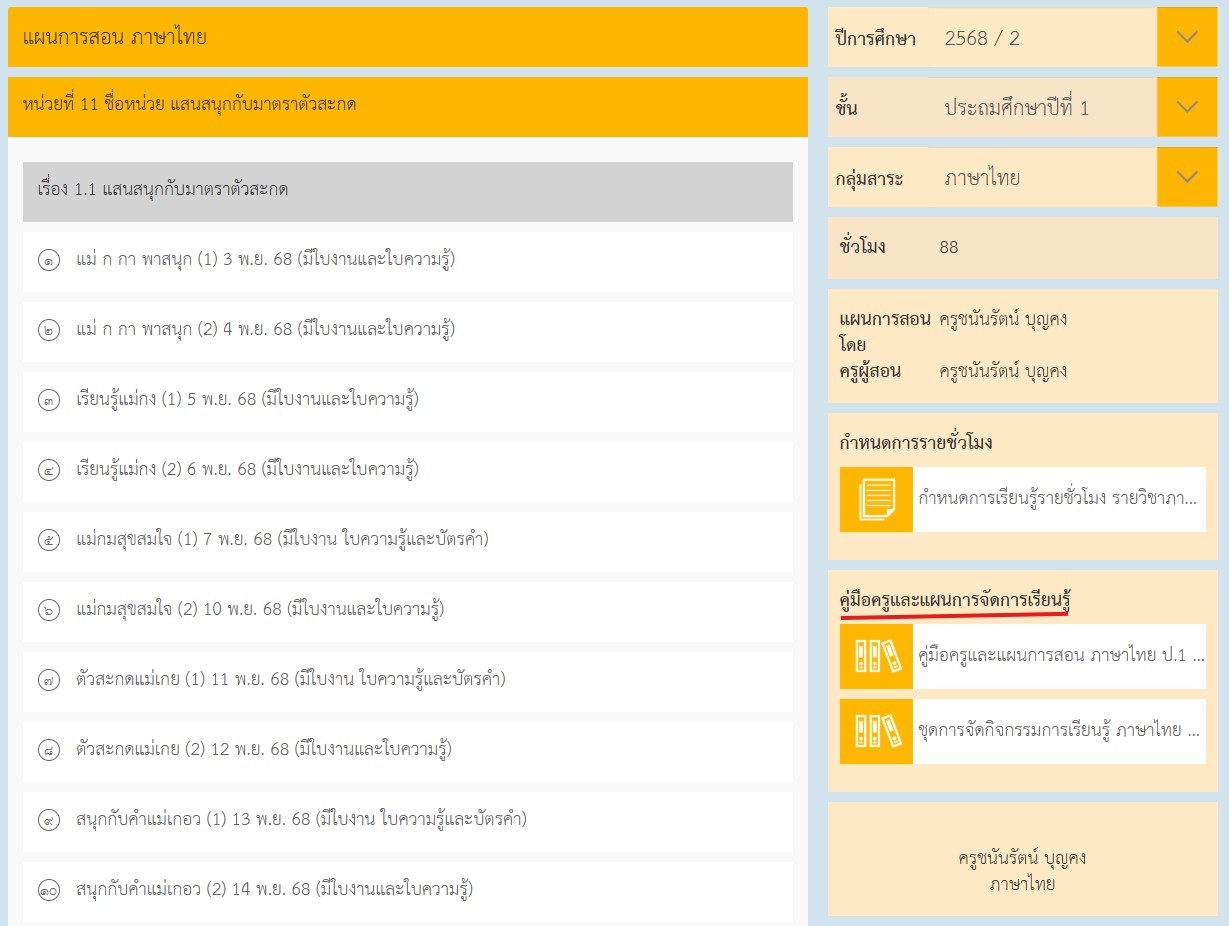Screen dimensions: 1229x926
Task: Open กำหนดการเรียนรู้รายชั่วโมง document link
Action: tap(1057, 499)
